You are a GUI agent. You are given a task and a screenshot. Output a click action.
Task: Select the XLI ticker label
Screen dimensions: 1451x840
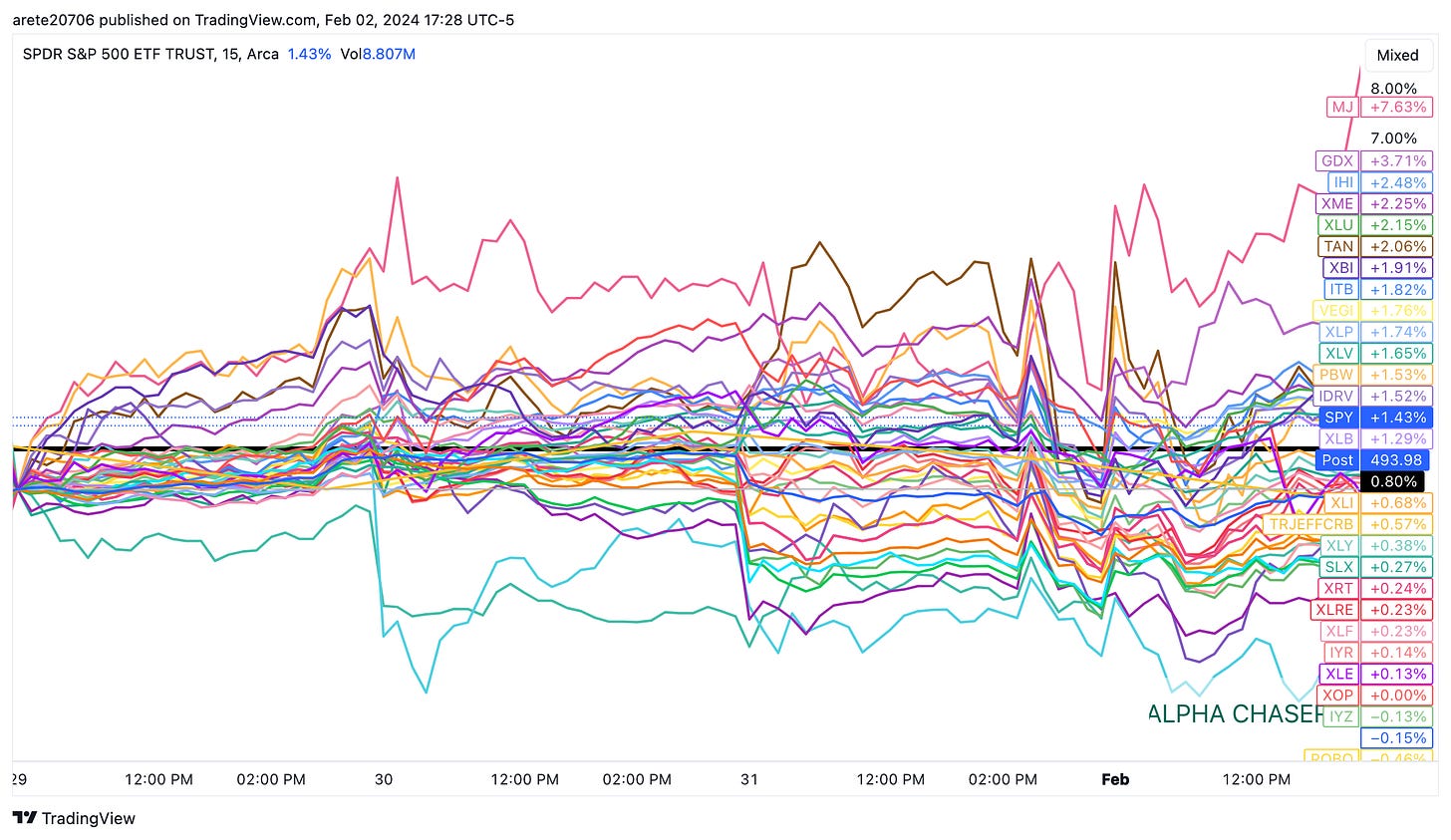coord(1342,503)
